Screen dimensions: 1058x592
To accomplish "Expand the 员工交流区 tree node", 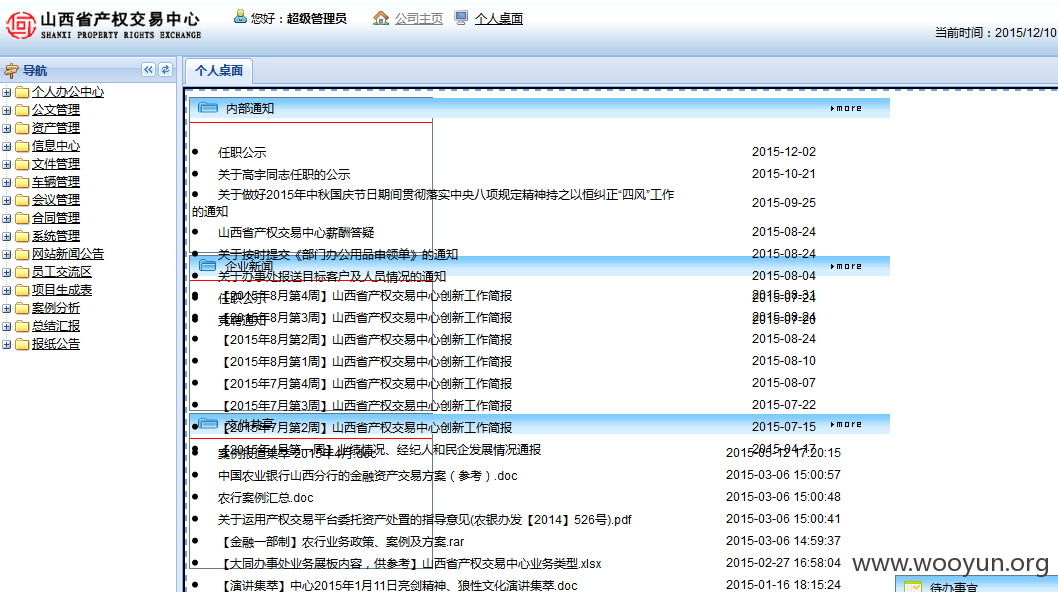I will pos(7,273).
